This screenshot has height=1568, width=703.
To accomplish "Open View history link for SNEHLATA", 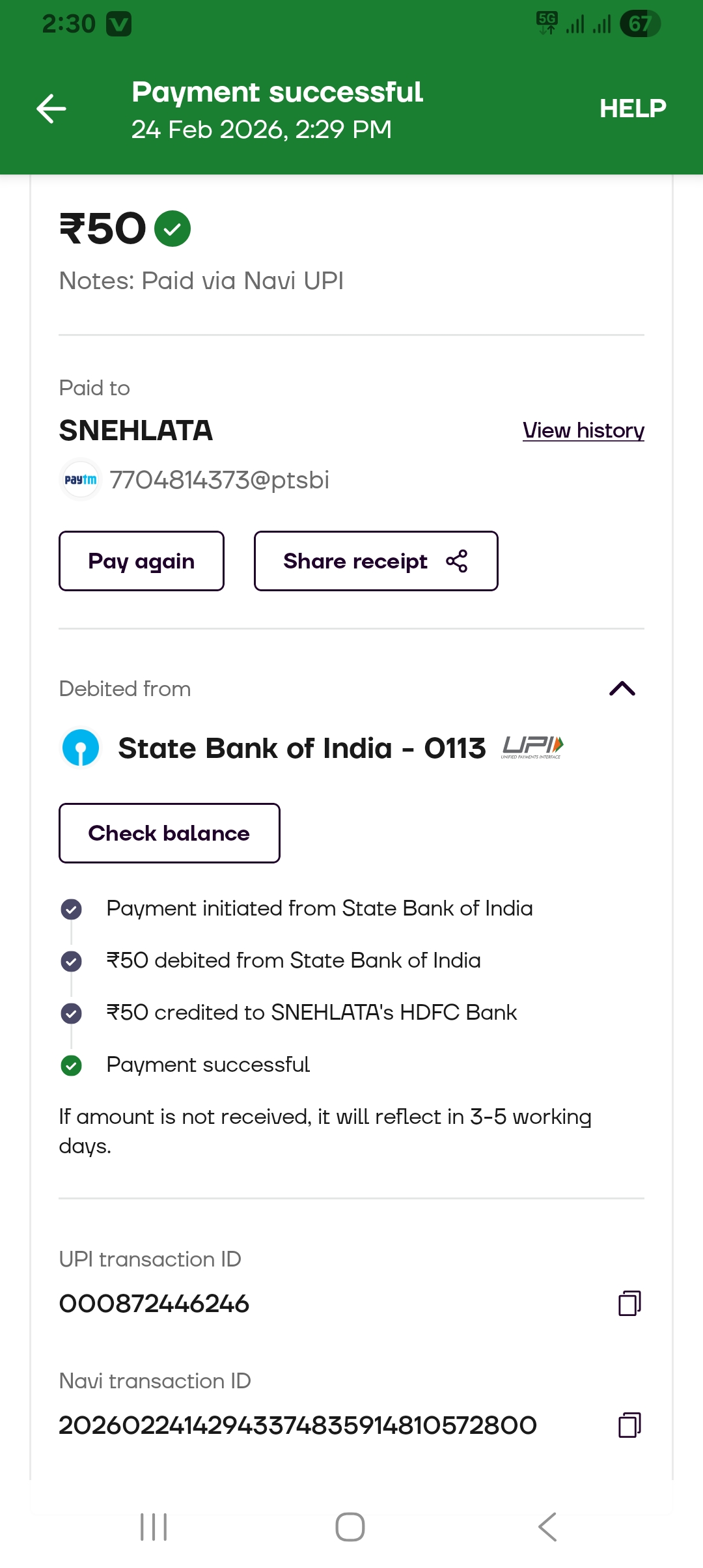I will pyautogui.click(x=583, y=430).
